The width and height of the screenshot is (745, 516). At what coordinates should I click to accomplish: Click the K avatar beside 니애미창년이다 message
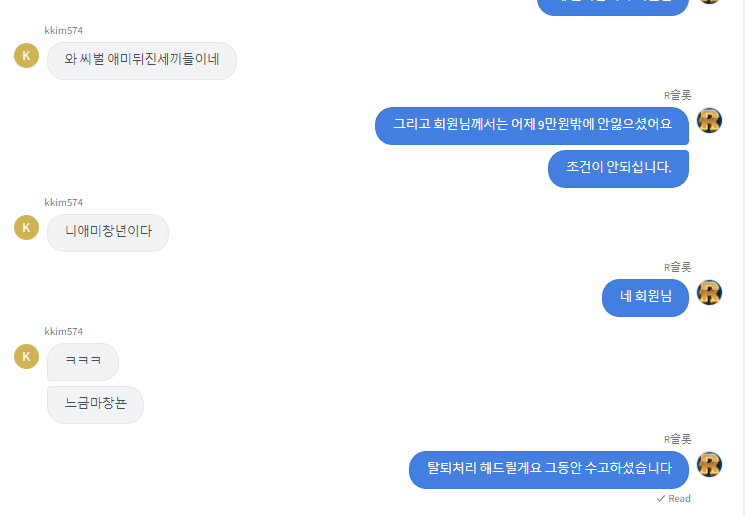tap(26, 228)
